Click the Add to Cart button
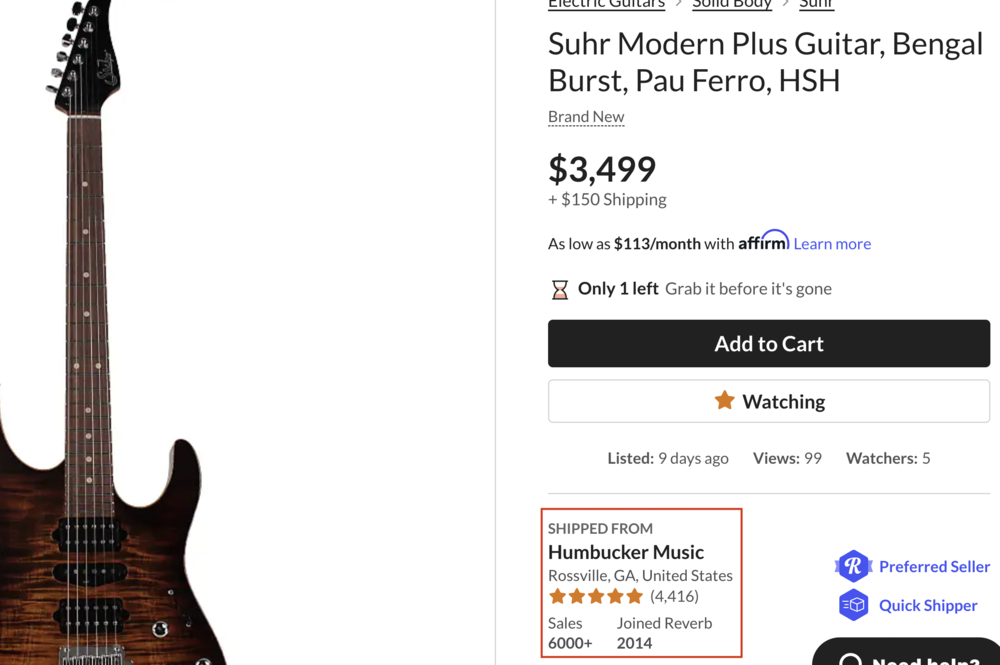This screenshot has width=1000, height=665. click(x=768, y=344)
